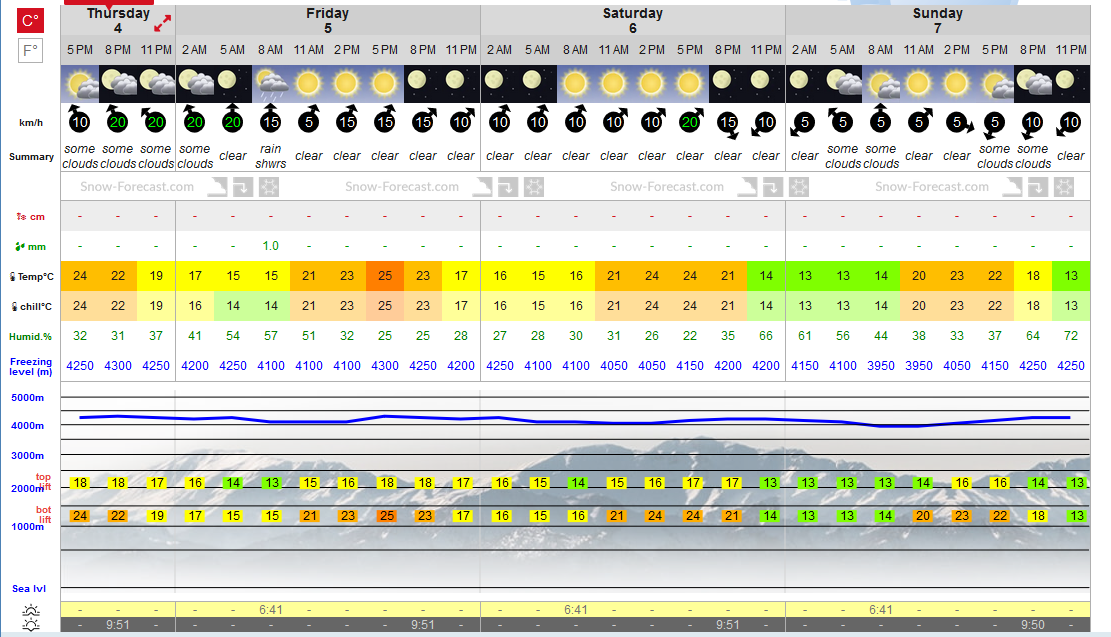Image resolution: width=1111 pixels, height=637 pixels.
Task: Click Friday 11 PM clear moon icon
Action: (461, 84)
